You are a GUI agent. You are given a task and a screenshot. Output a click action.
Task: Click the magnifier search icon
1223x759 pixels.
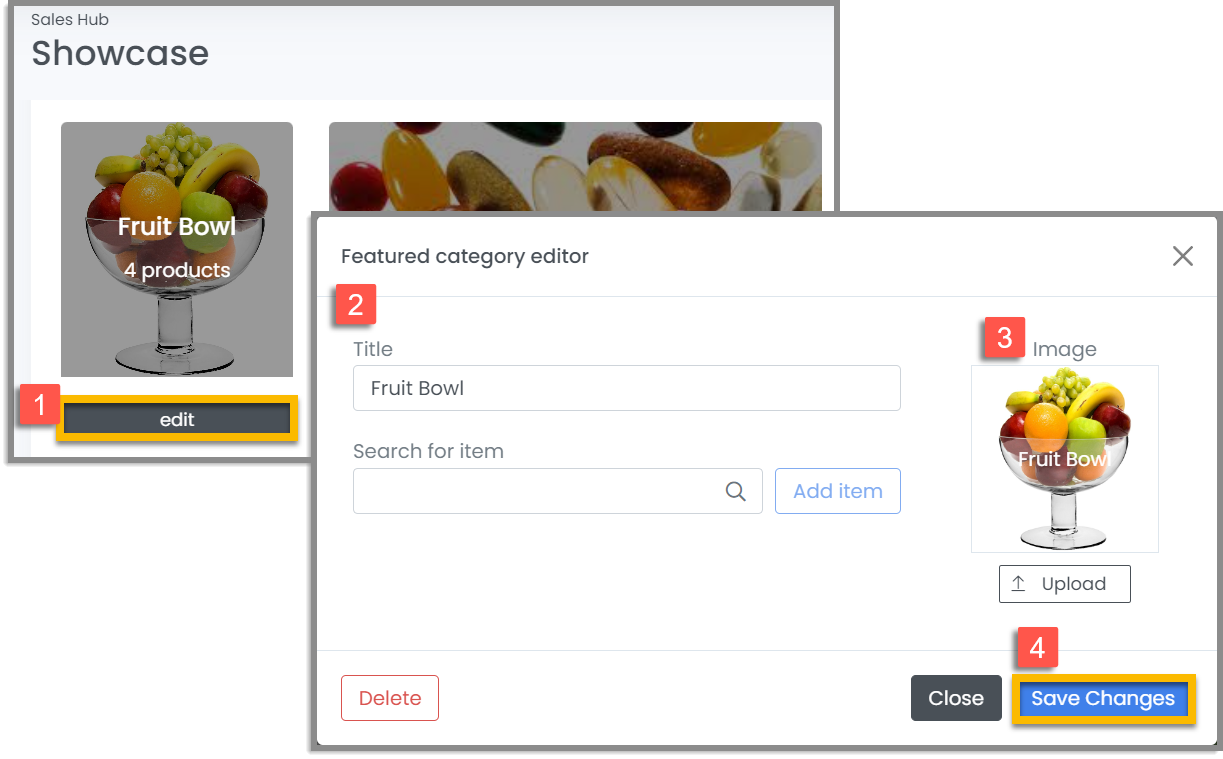pos(735,491)
